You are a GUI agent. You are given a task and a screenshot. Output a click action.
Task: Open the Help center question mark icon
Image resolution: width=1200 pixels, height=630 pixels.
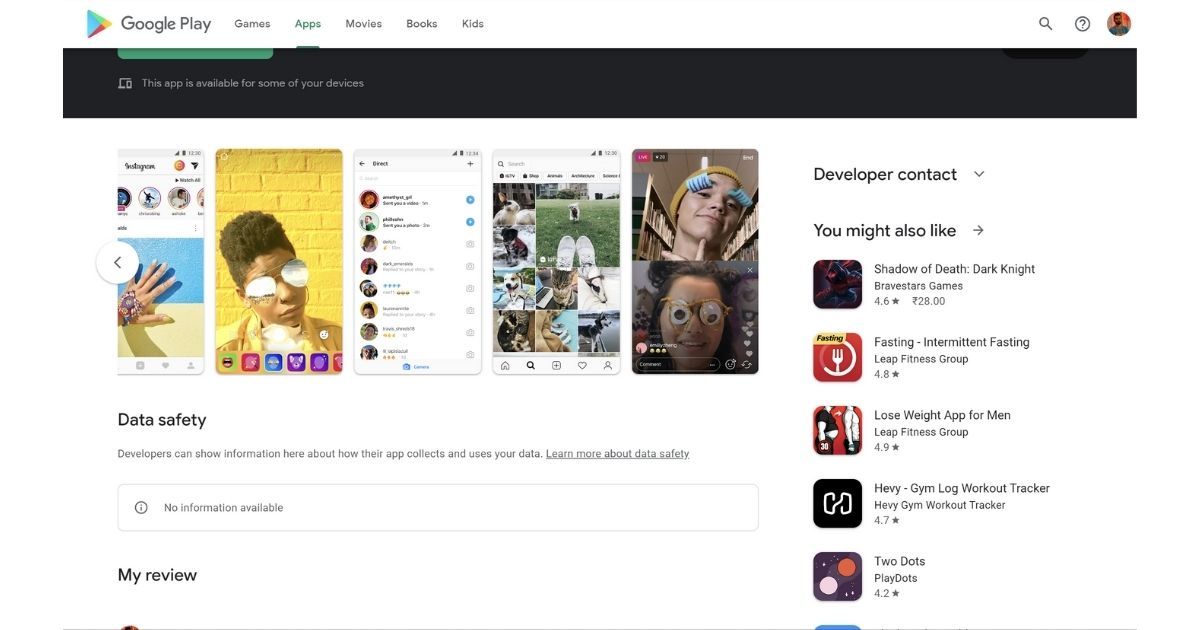tap(1082, 24)
